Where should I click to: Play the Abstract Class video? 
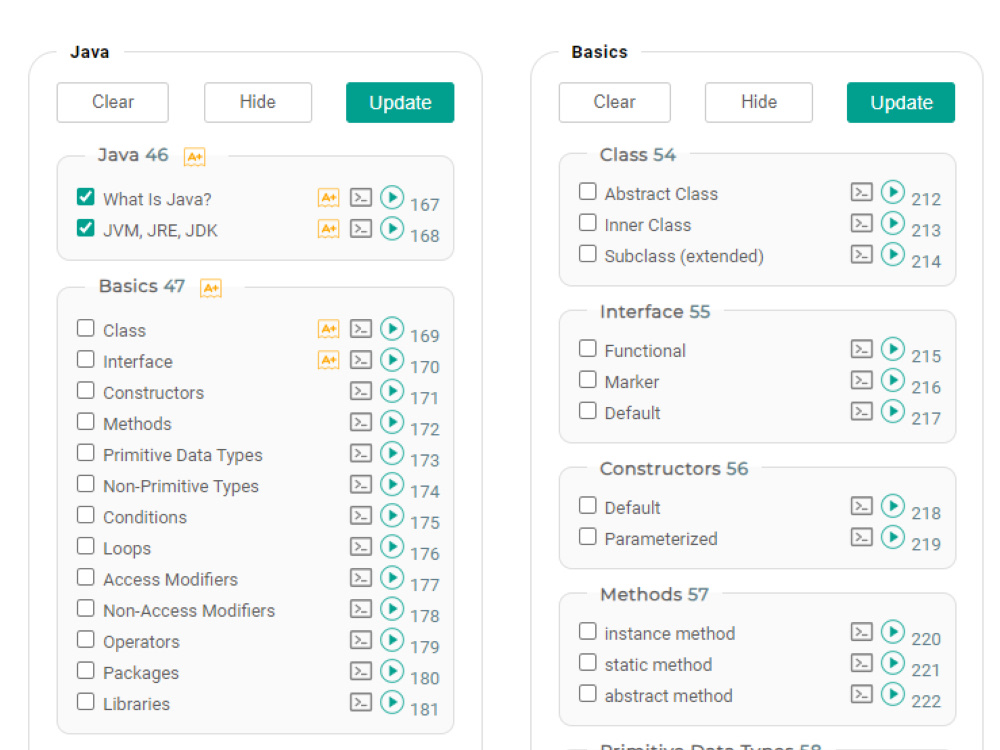coord(893,191)
